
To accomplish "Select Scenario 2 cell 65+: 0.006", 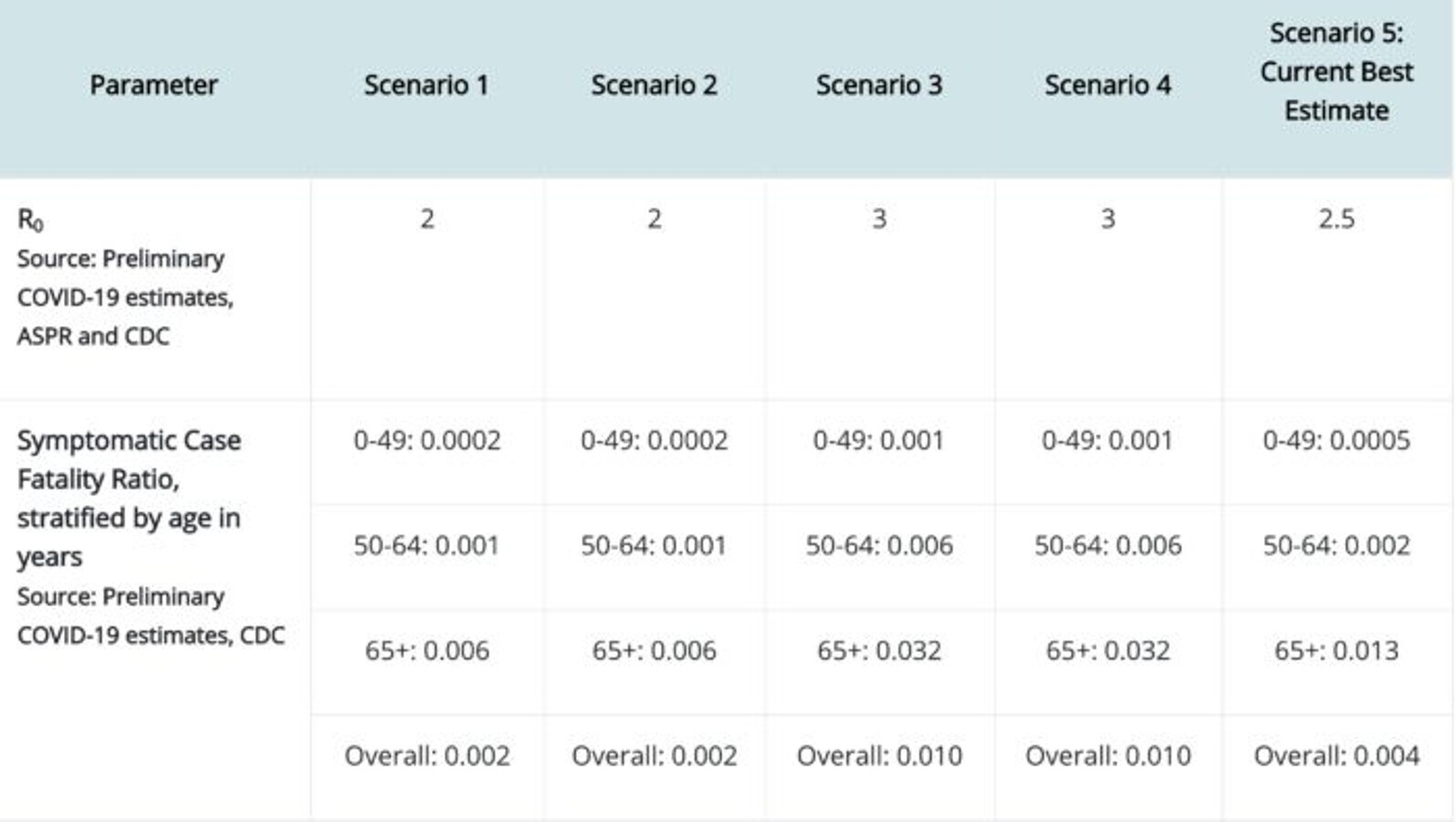I will click(654, 650).
